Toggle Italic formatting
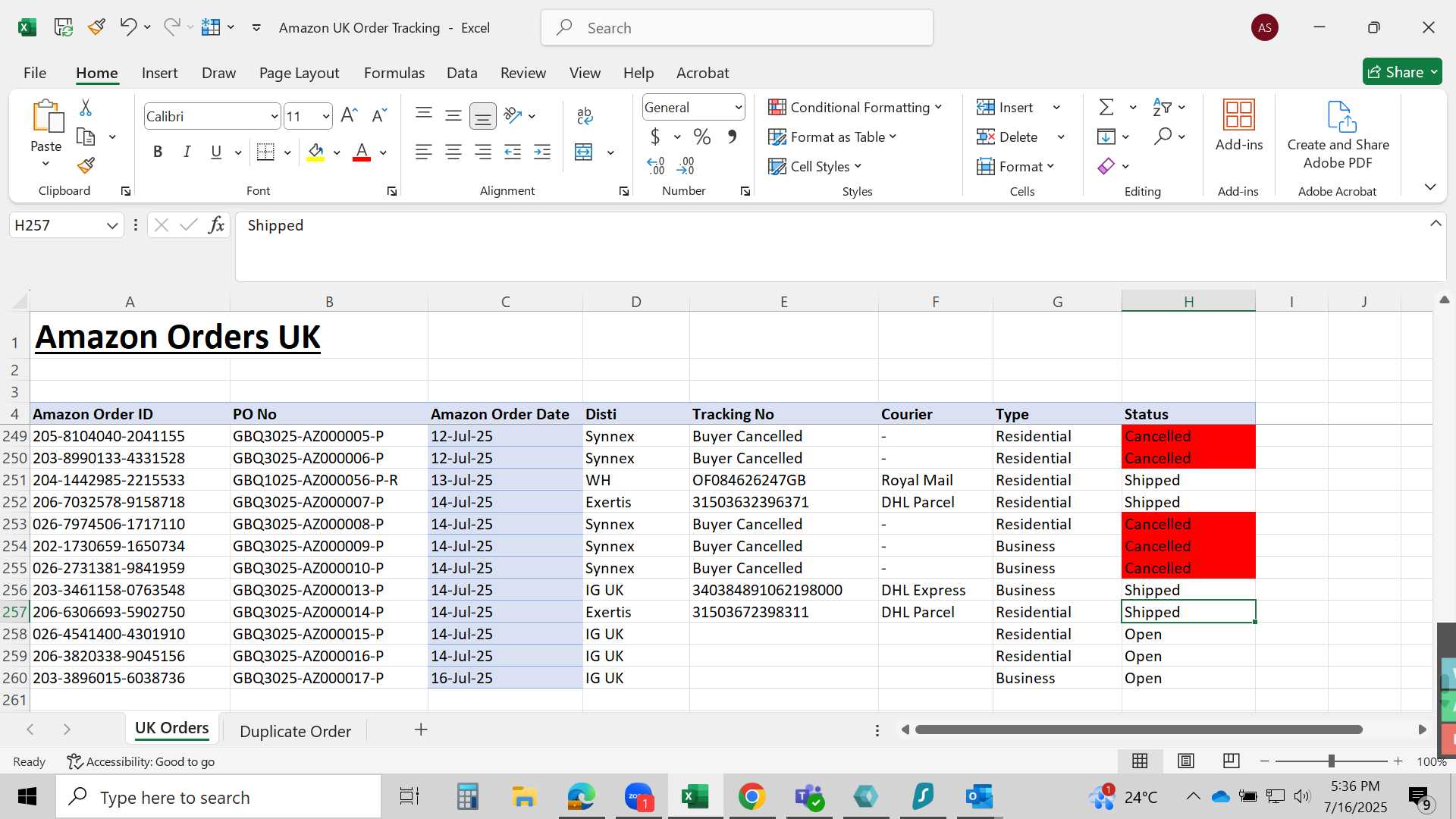The width and height of the screenshot is (1456, 819). [187, 152]
